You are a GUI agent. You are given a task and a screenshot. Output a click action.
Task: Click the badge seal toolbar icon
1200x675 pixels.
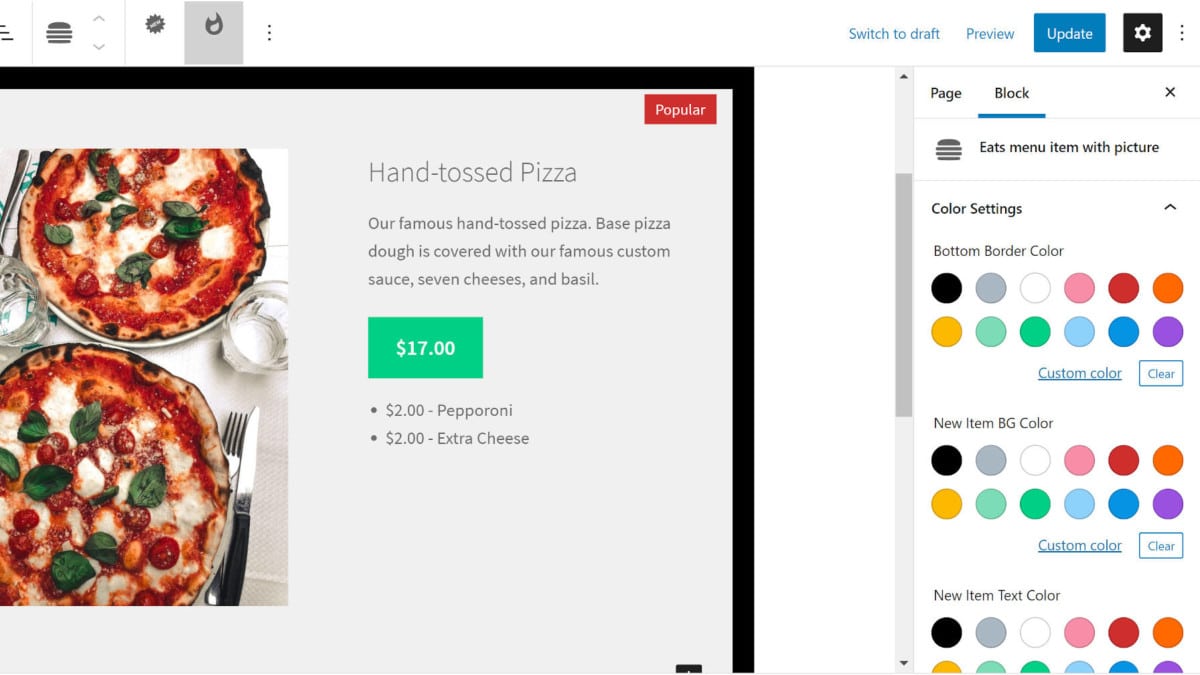pyautogui.click(x=155, y=25)
